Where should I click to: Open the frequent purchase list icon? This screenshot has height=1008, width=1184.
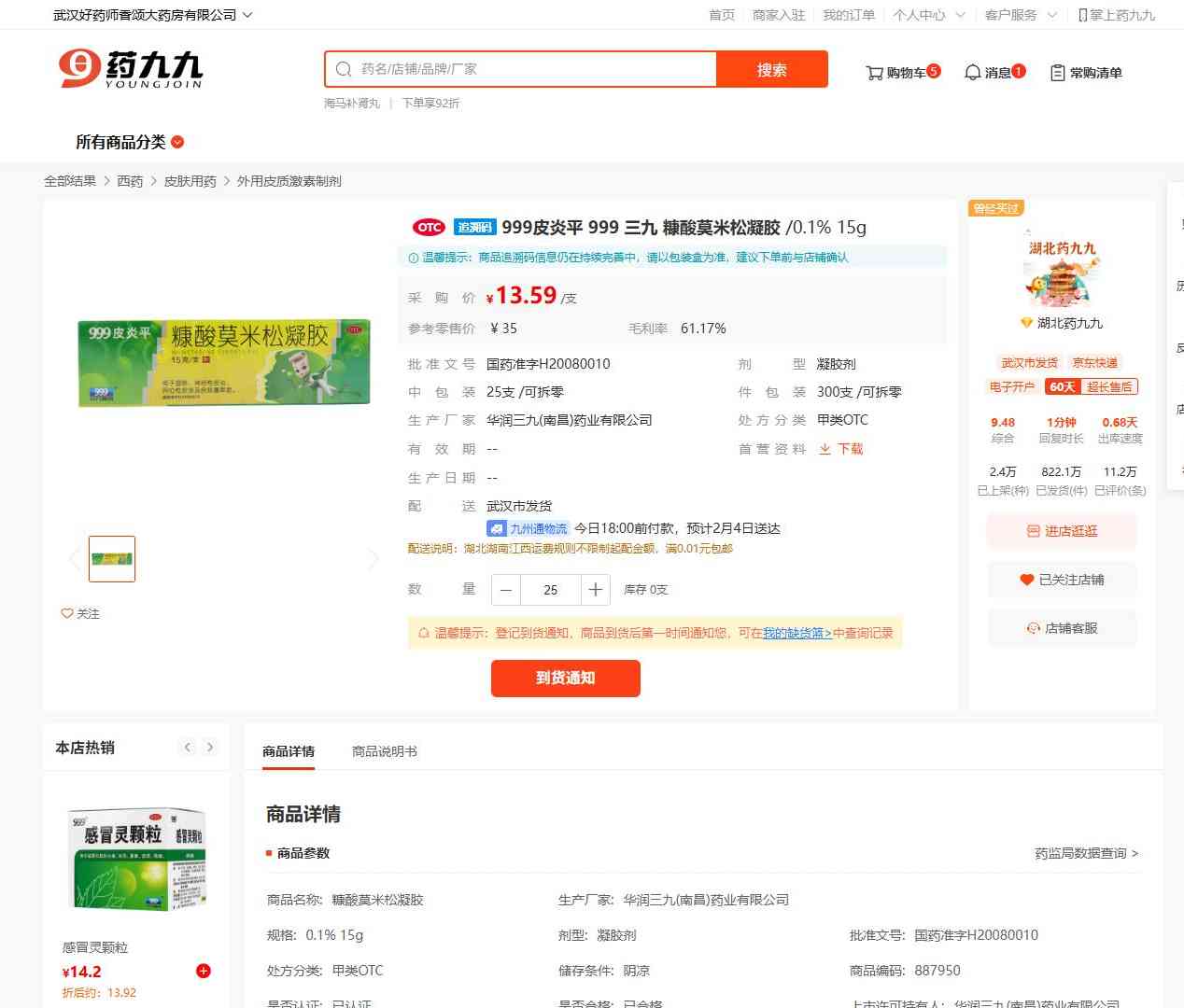tap(1057, 73)
